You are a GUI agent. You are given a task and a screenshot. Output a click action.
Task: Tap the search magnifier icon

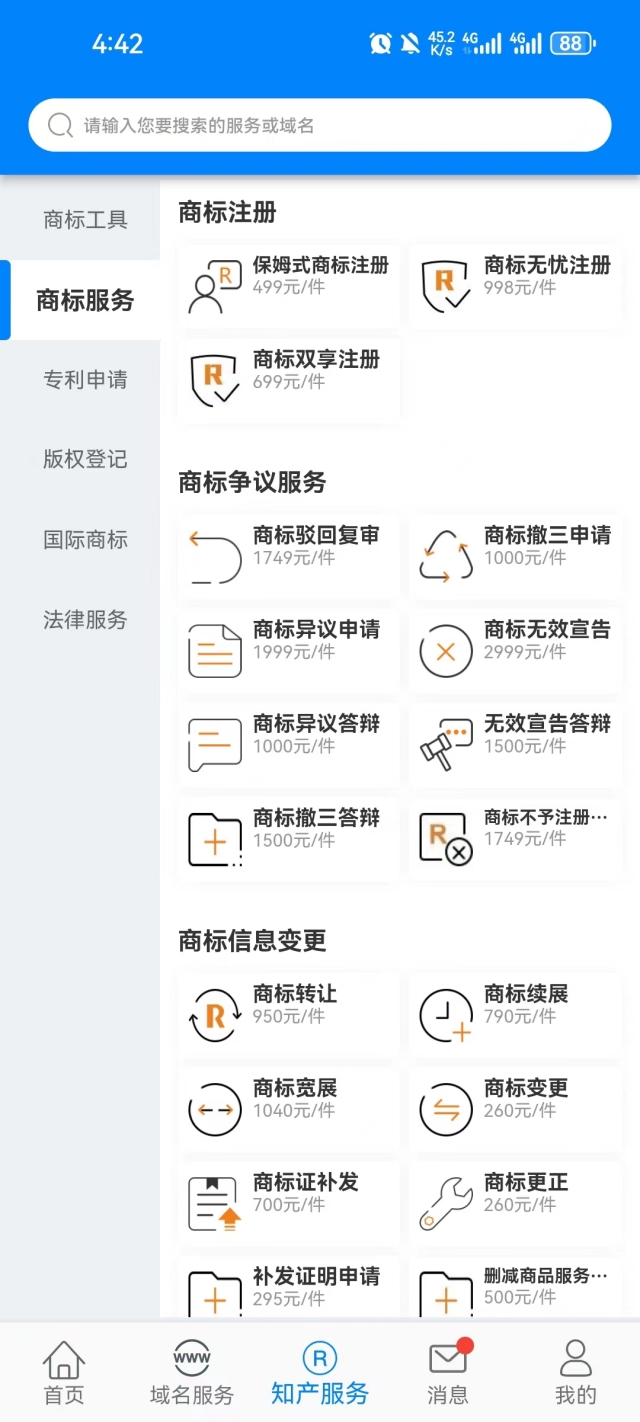coord(58,126)
